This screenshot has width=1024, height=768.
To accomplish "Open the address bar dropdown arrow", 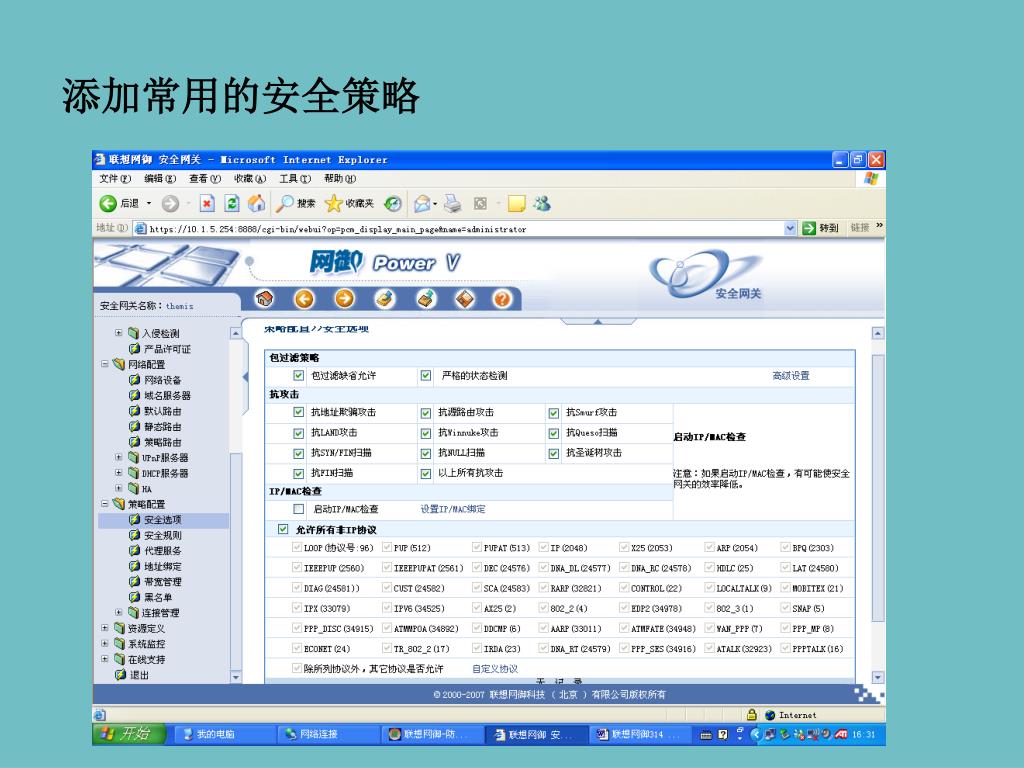I will point(790,228).
